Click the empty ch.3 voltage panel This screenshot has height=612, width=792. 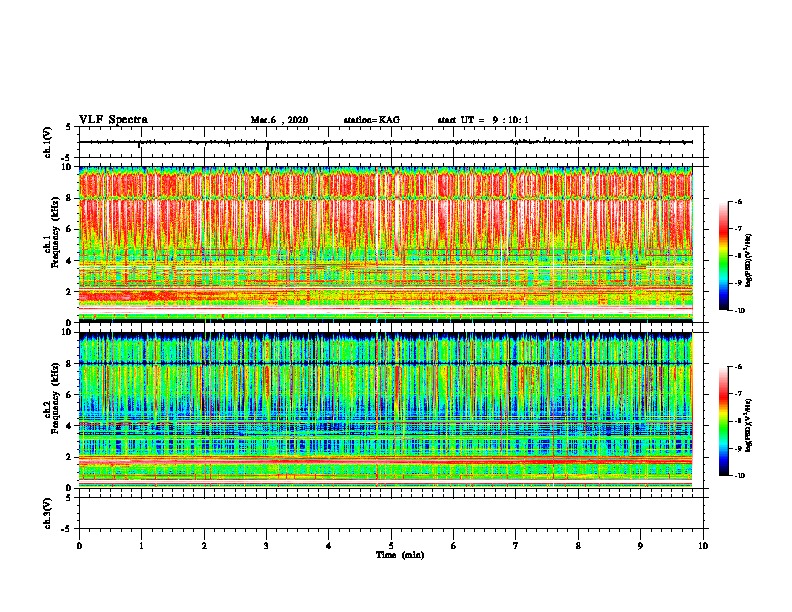tap(391, 513)
